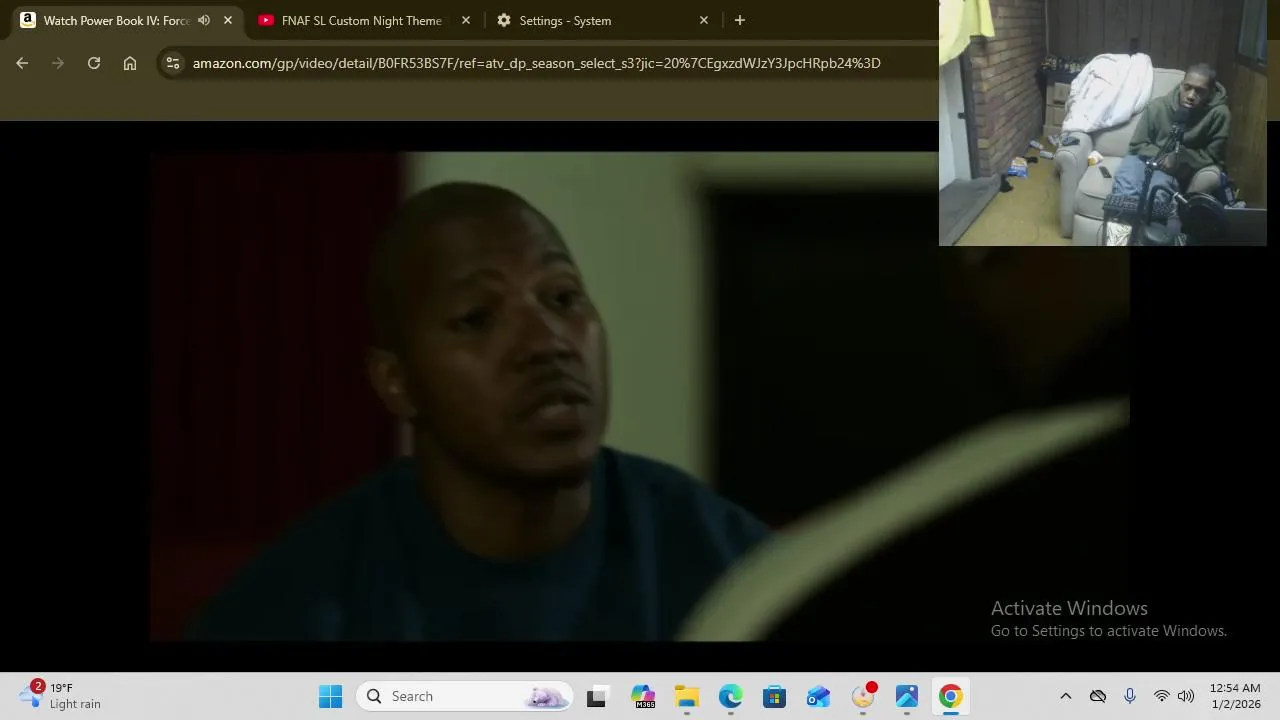Viewport: 1280px width, 720px height.
Task: Open taskbar app with red notification badge
Action: (x=863, y=696)
